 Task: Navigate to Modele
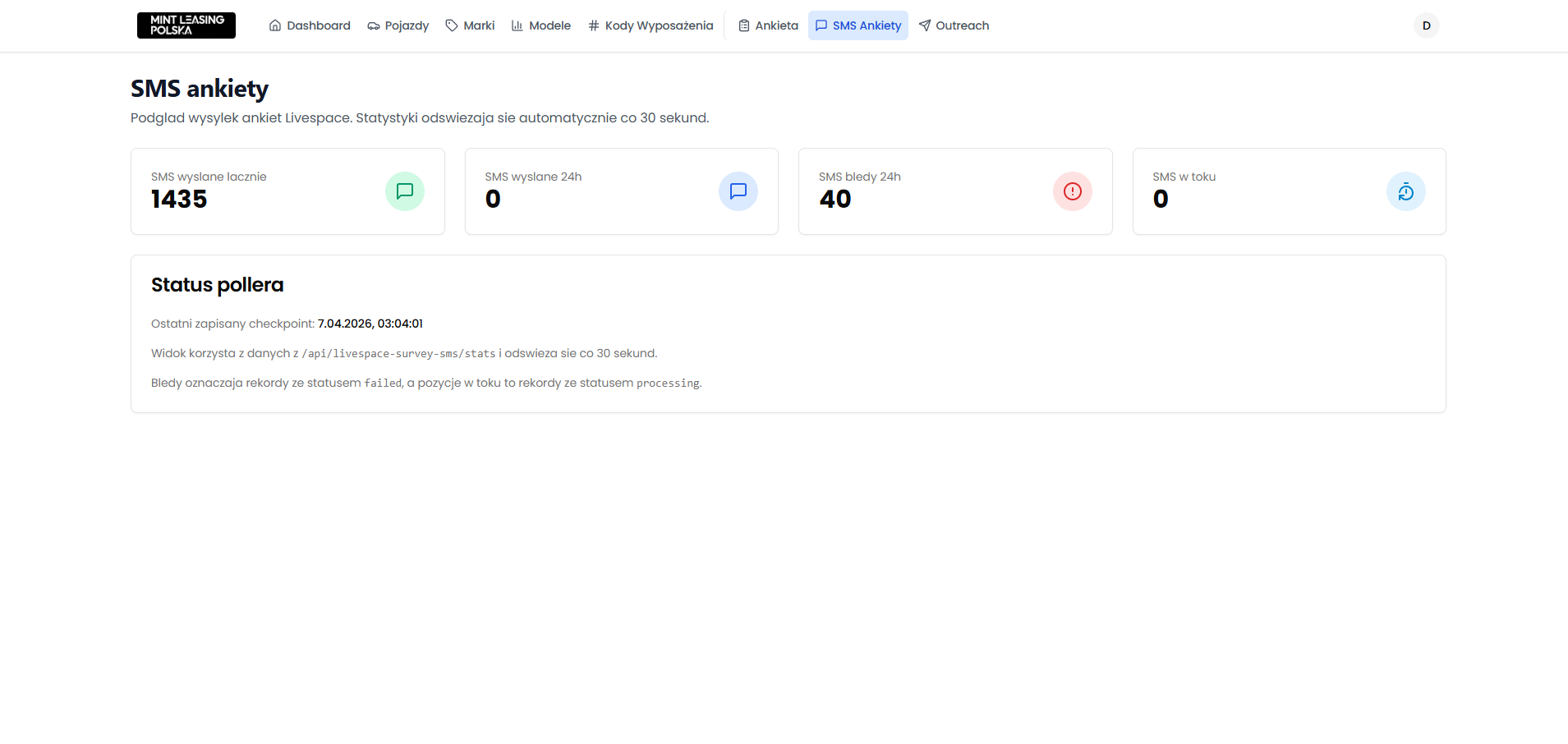point(541,25)
